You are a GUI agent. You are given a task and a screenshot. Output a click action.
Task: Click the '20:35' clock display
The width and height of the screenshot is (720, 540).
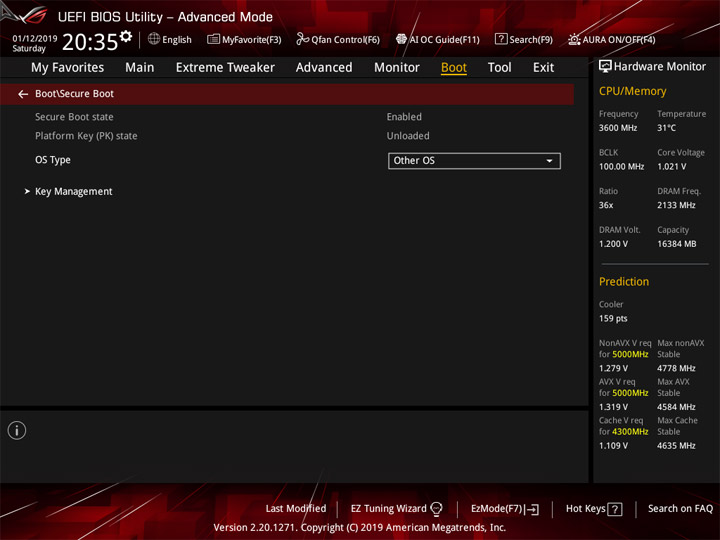tap(90, 42)
